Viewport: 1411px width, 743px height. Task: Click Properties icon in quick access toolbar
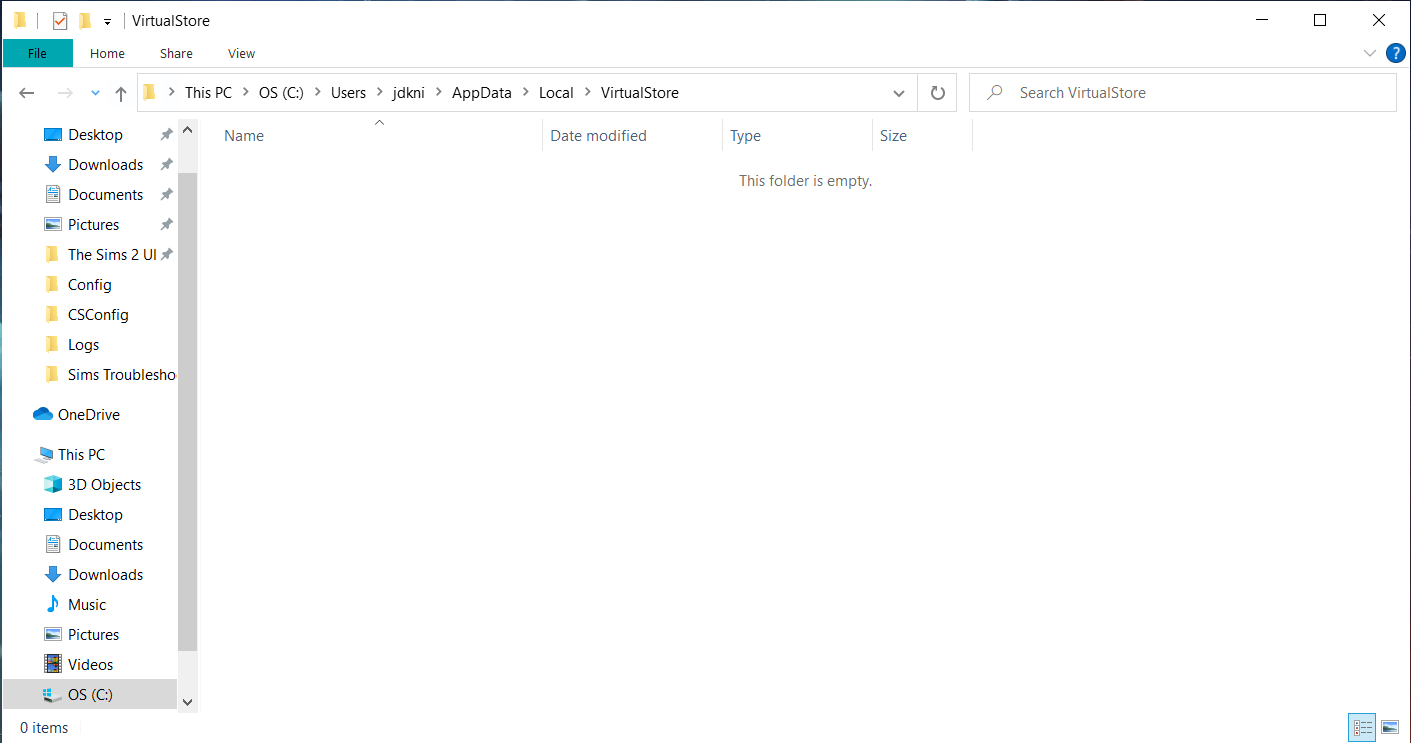pyautogui.click(x=60, y=21)
